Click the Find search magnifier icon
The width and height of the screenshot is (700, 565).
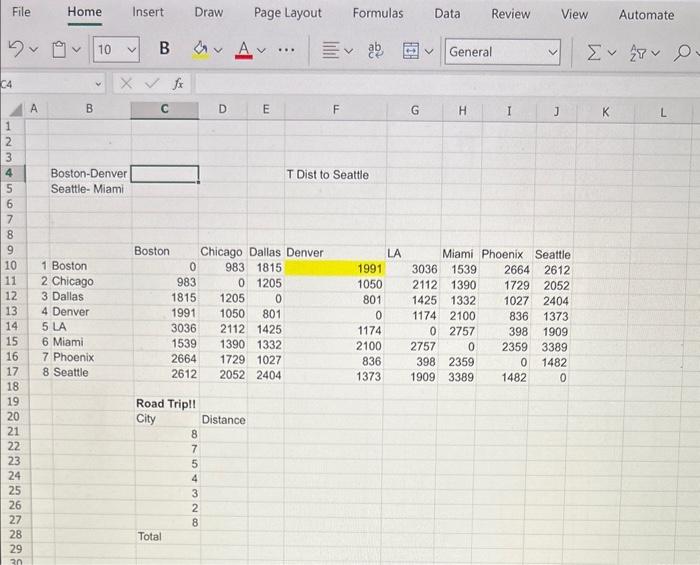coord(682,53)
